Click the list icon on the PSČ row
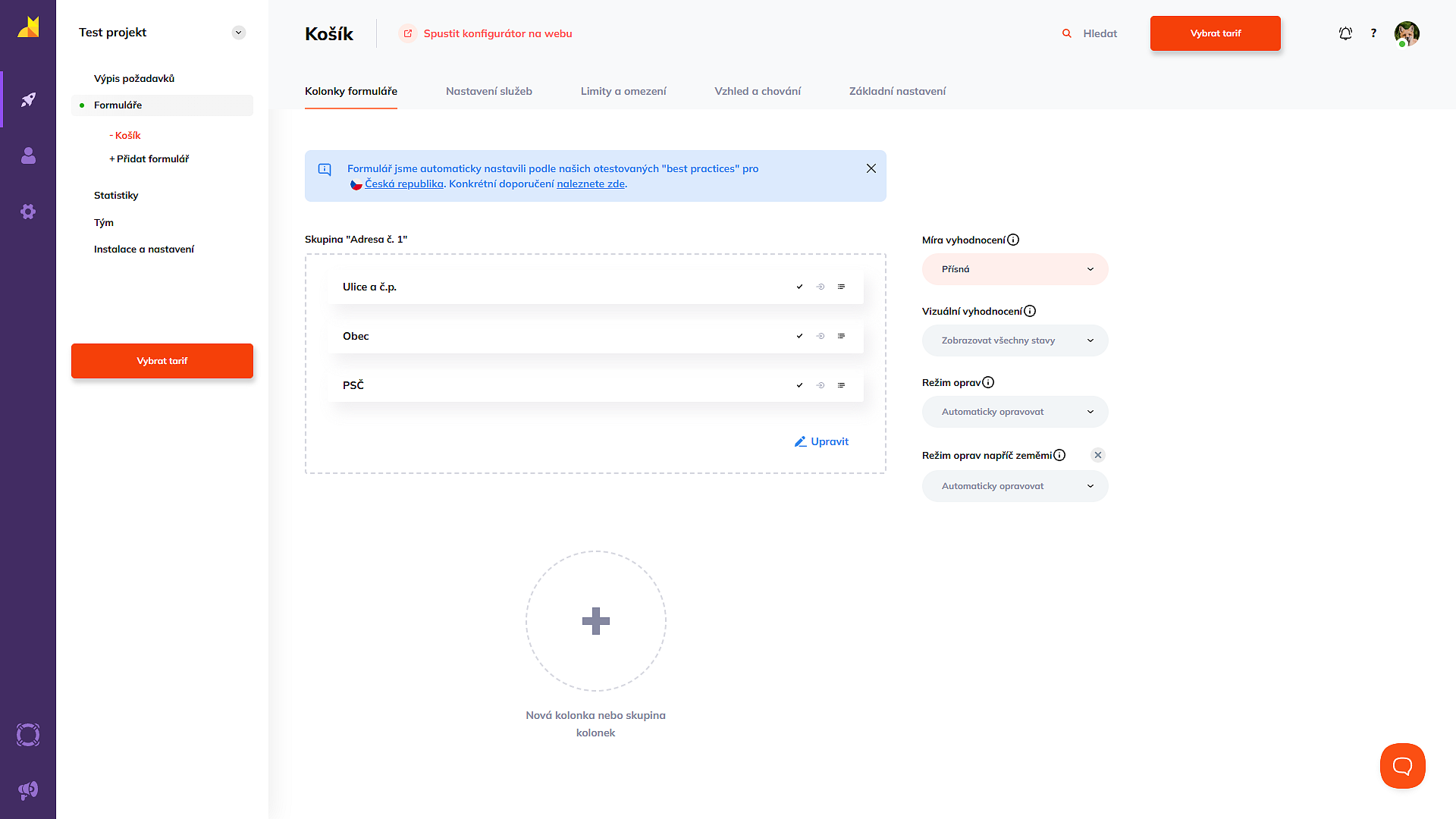The image size is (1456, 819). pyautogui.click(x=841, y=385)
